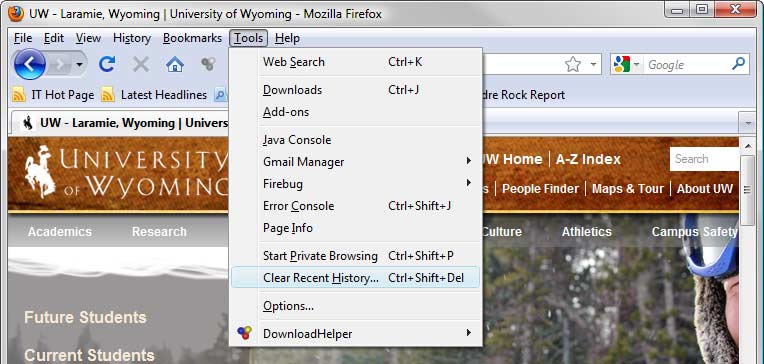Bookmark this page with the star icon
This screenshot has width=764, height=364.
point(573,64)
